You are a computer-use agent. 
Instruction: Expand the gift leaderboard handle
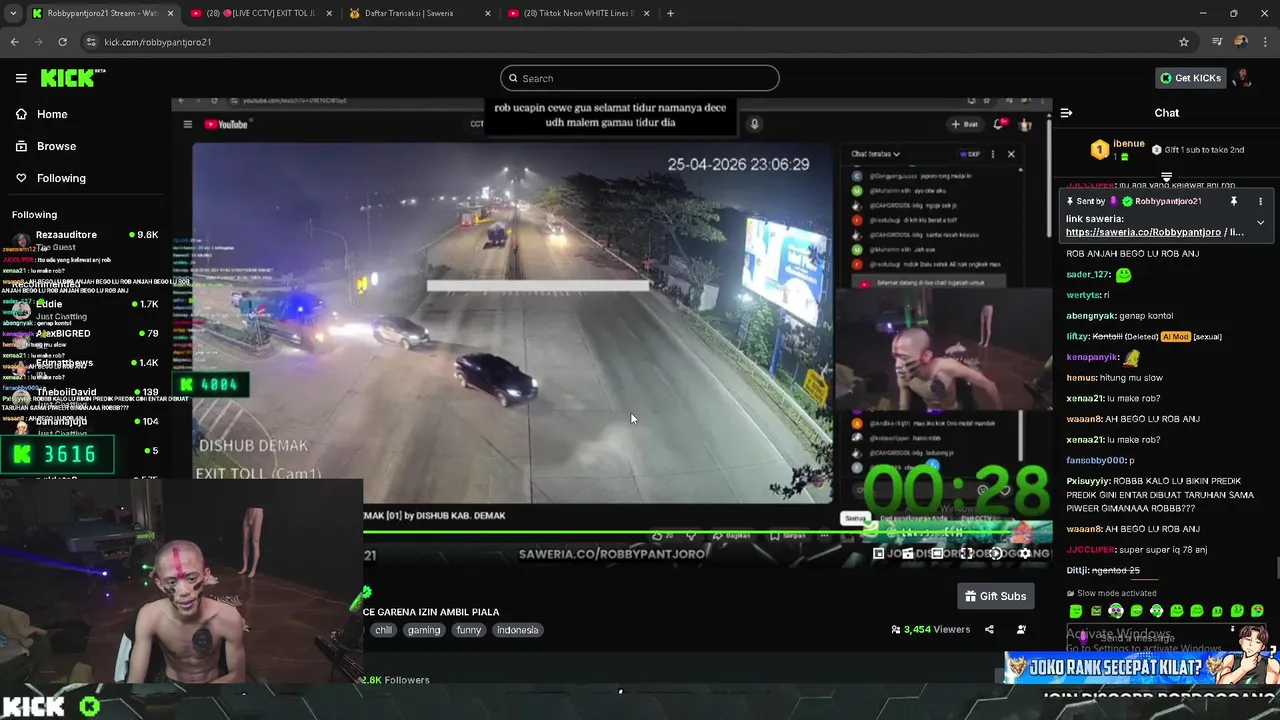point(1166,177)
